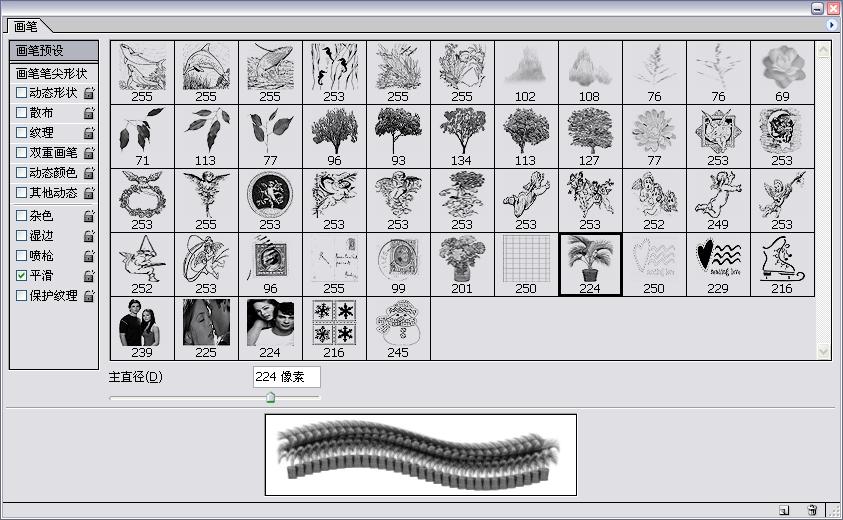Click the delete brush trash icon
This screenshot has width=843, height=520.
coord(812,510)
